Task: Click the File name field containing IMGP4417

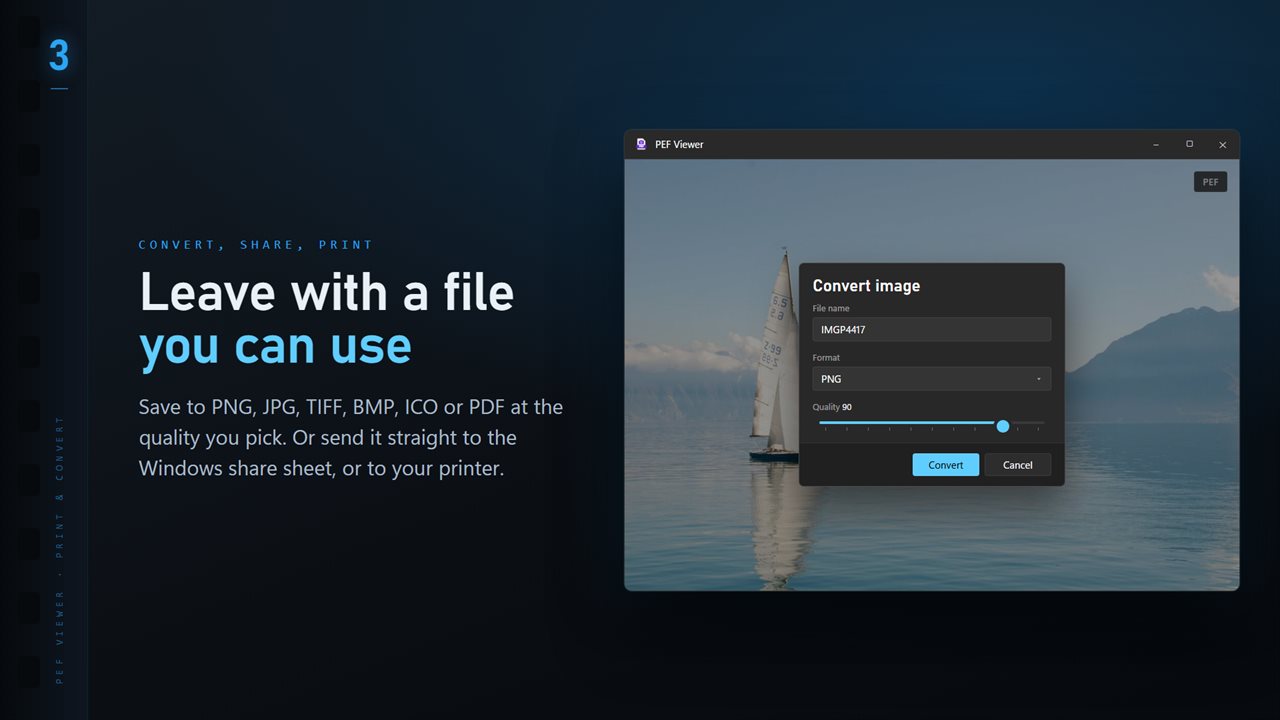Action: coord(931,329)
